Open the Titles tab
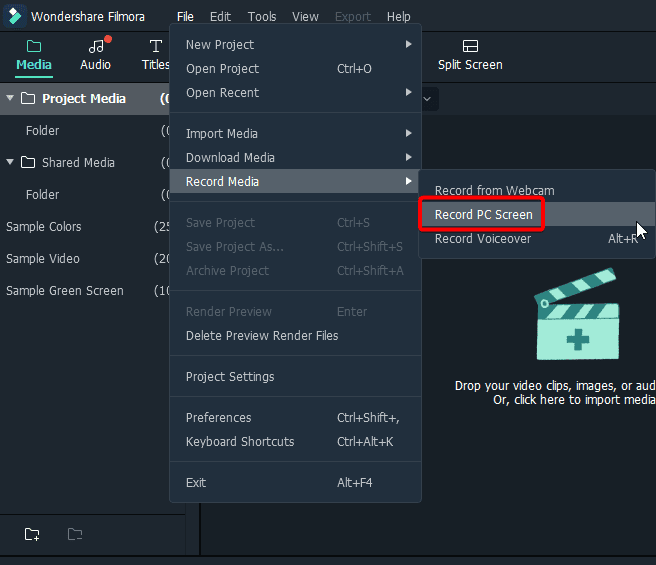Screen dimensions: 656x565 (156, 56)
